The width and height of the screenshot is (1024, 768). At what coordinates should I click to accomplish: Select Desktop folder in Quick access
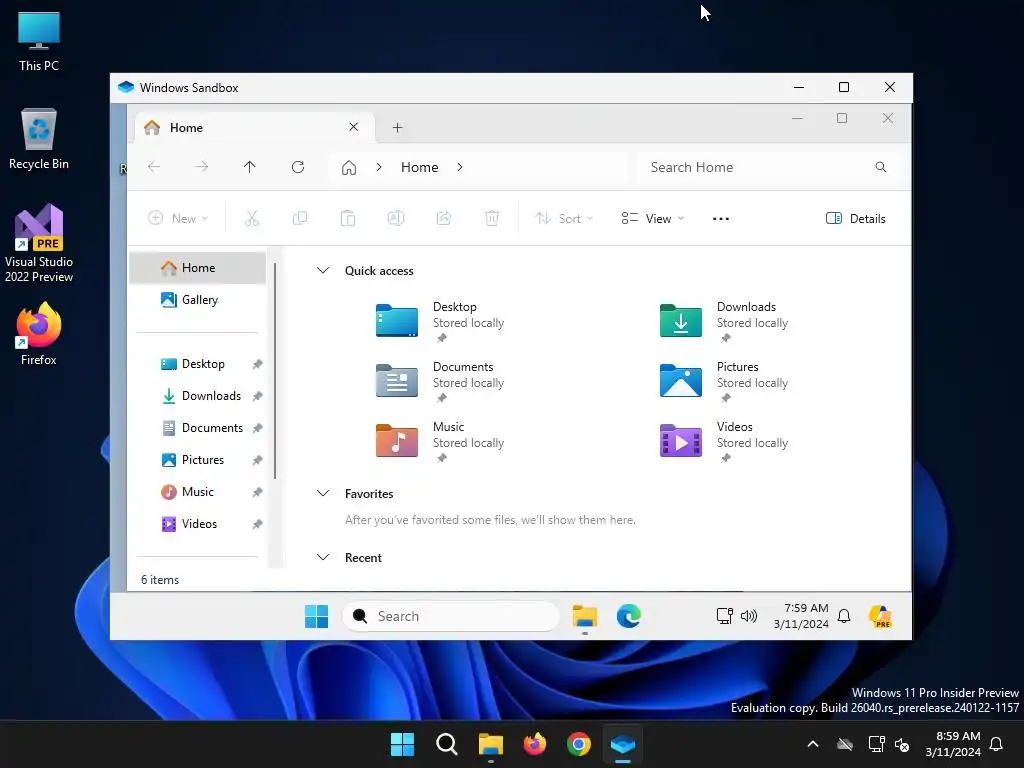pyautogui.click(x=441, y=321)
